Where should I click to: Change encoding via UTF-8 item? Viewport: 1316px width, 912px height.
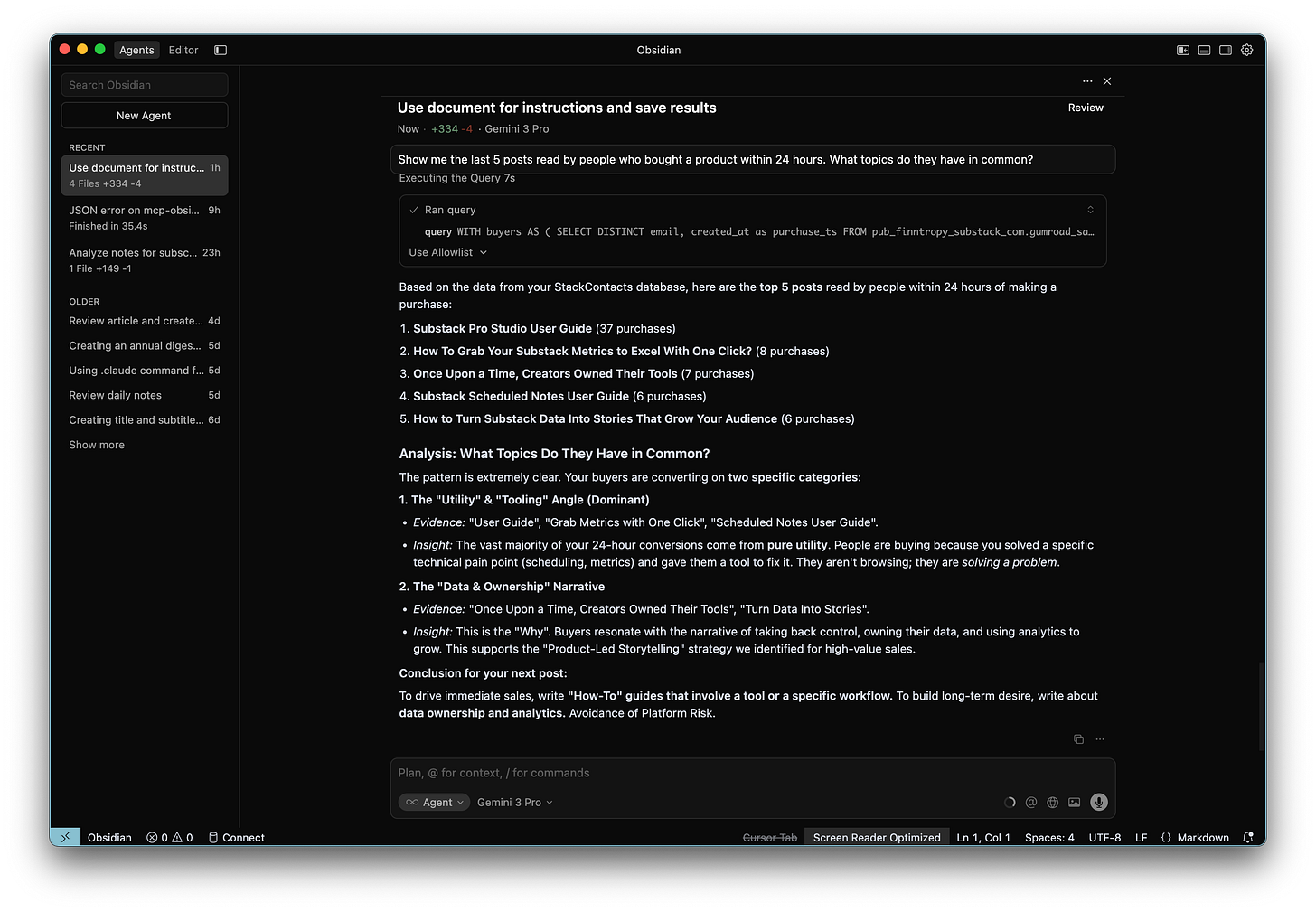pos(1104,838)
